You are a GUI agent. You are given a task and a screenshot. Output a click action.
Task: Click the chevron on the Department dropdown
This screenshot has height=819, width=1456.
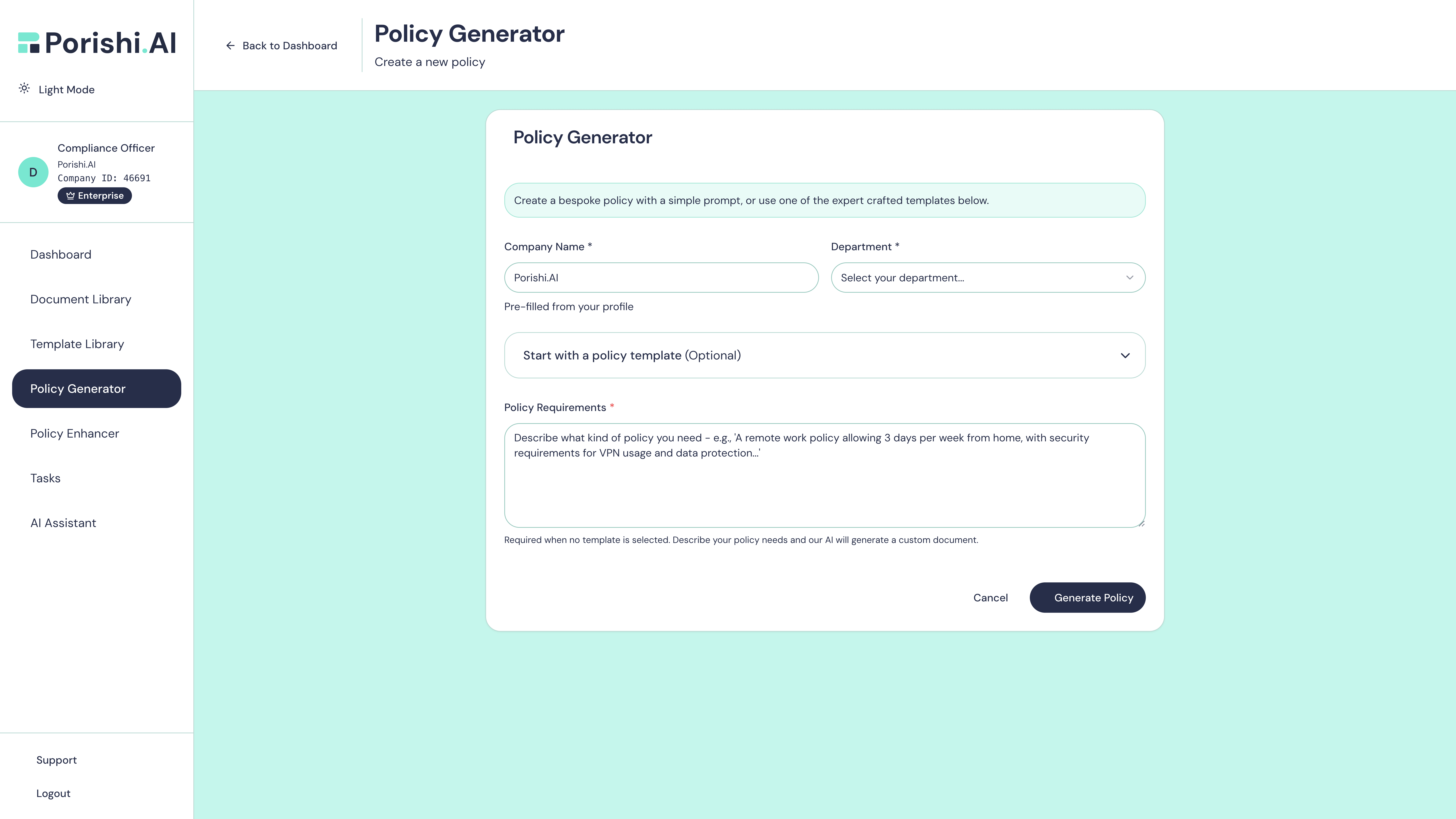[x=1130, y=278]
